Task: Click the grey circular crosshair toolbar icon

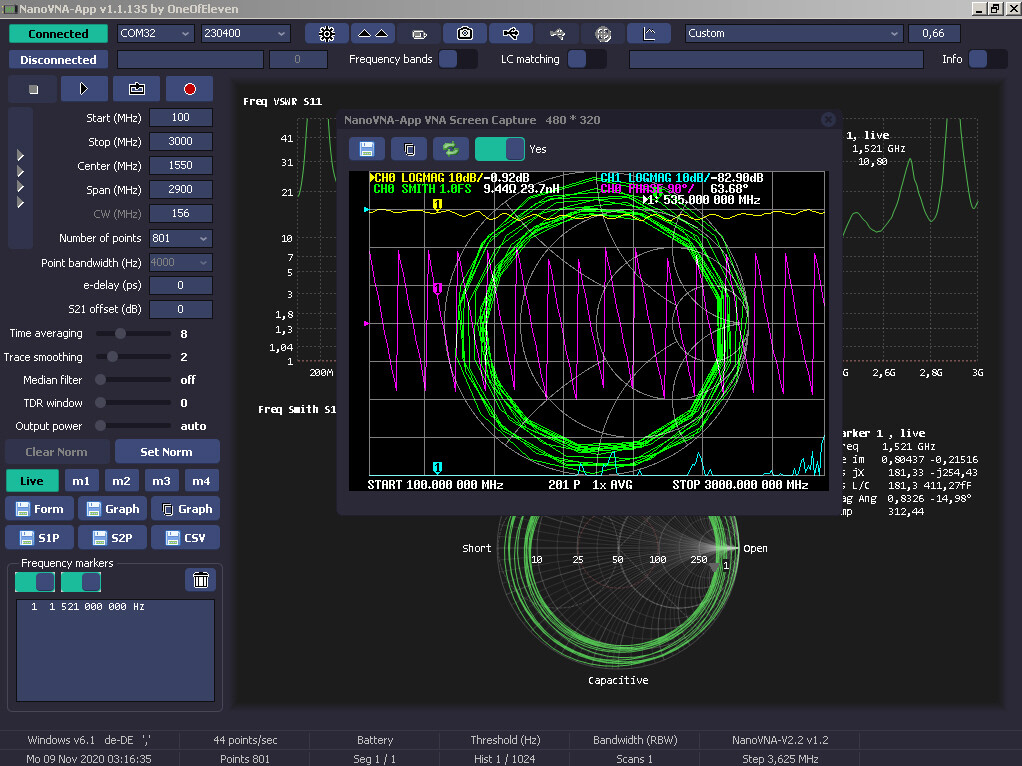Action: (604, 33)
